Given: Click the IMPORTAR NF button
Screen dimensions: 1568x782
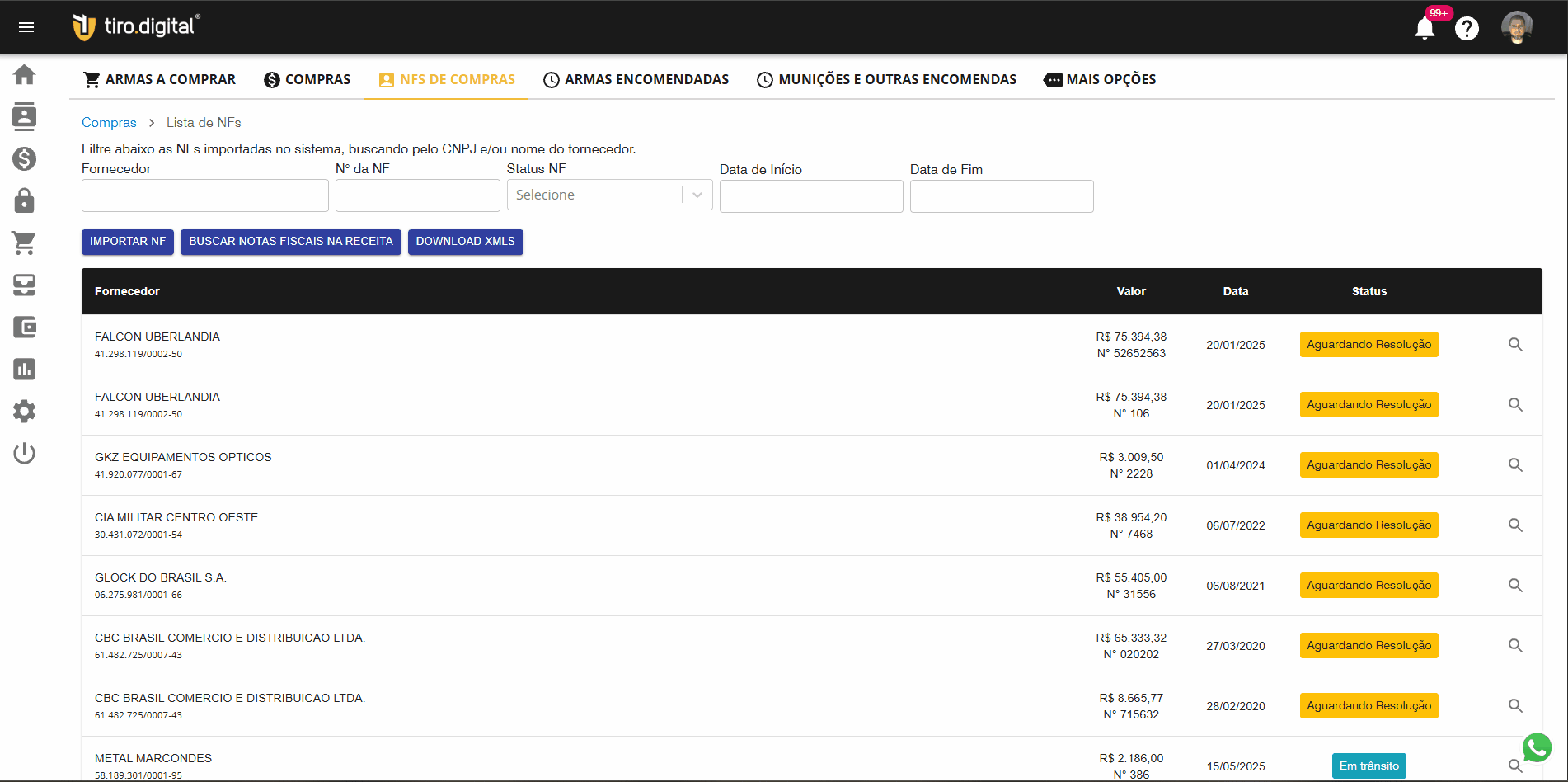Looking at the screenshot, I should coord(127,242).
